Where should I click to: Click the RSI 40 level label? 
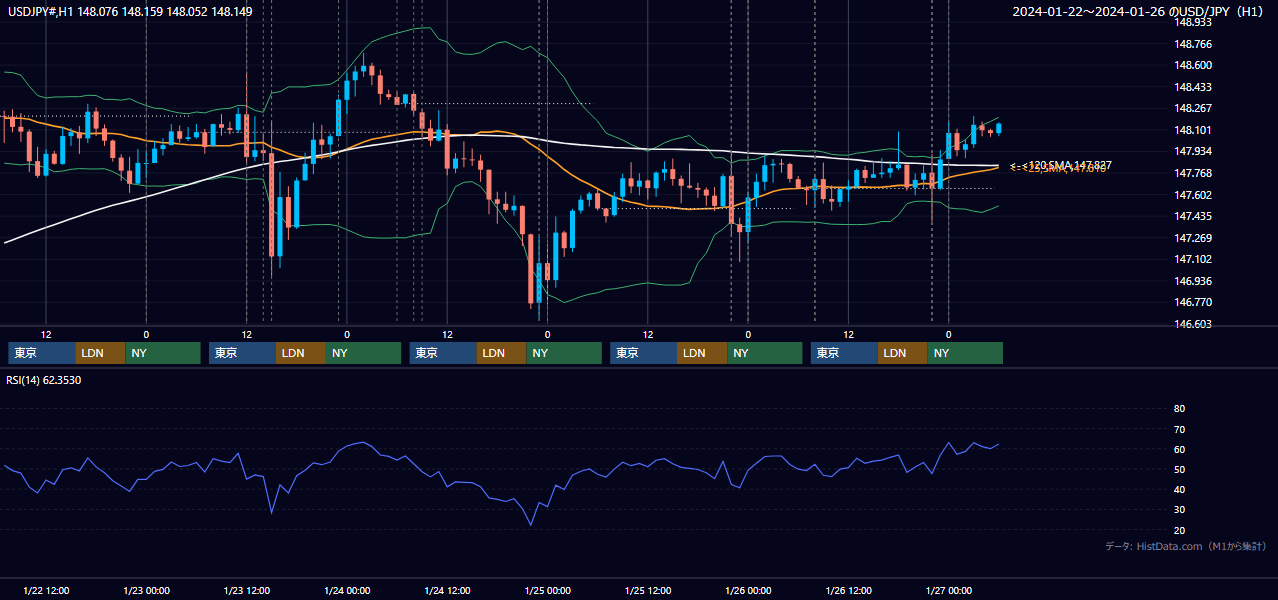pyautogui.click(x=1179, y=489)
